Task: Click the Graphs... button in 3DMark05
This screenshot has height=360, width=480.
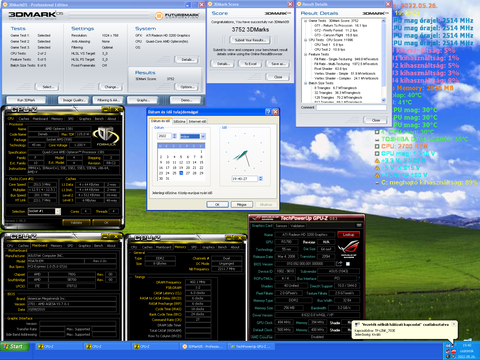Action: tap(143, 100)
